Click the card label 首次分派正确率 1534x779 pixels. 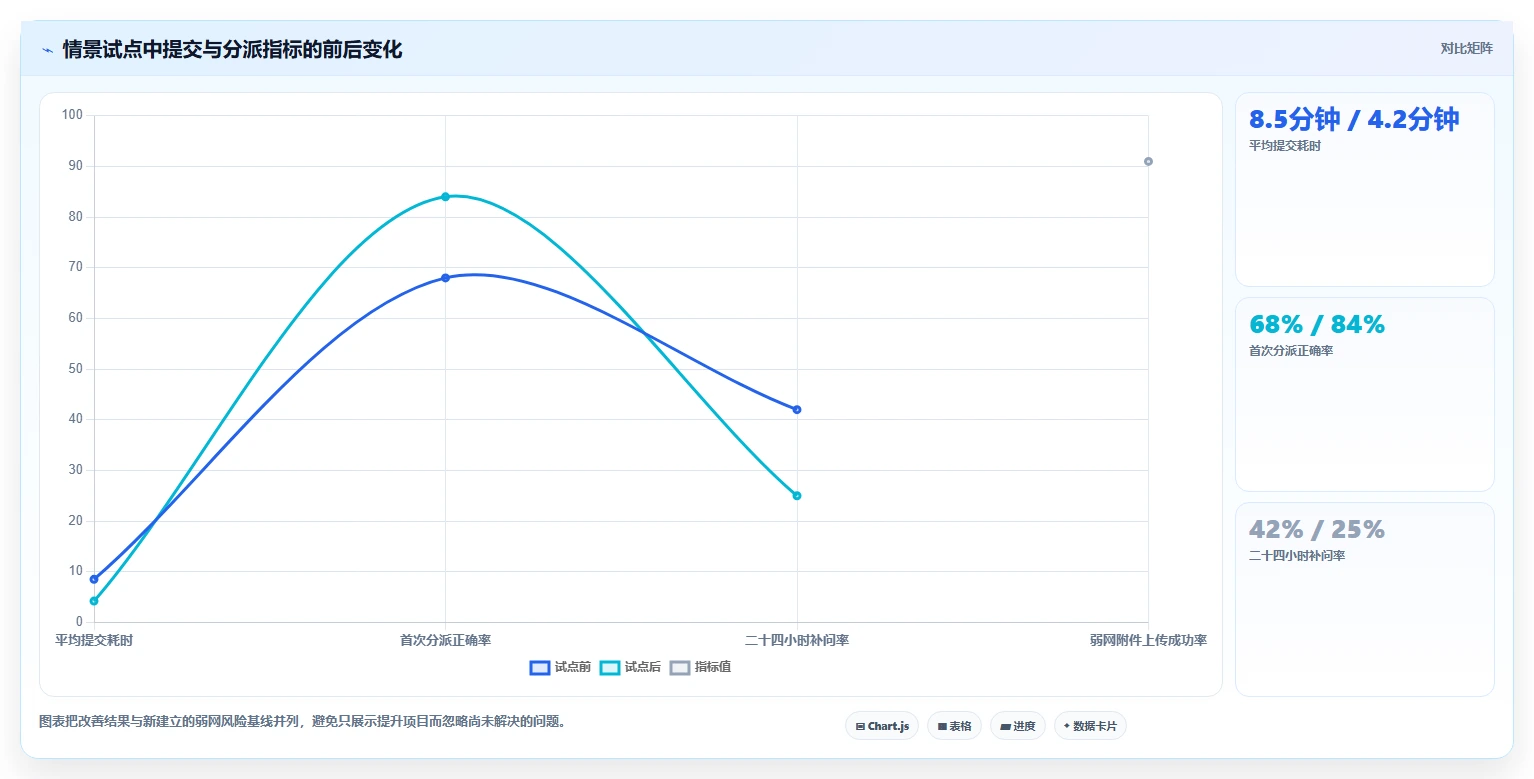1291,351
